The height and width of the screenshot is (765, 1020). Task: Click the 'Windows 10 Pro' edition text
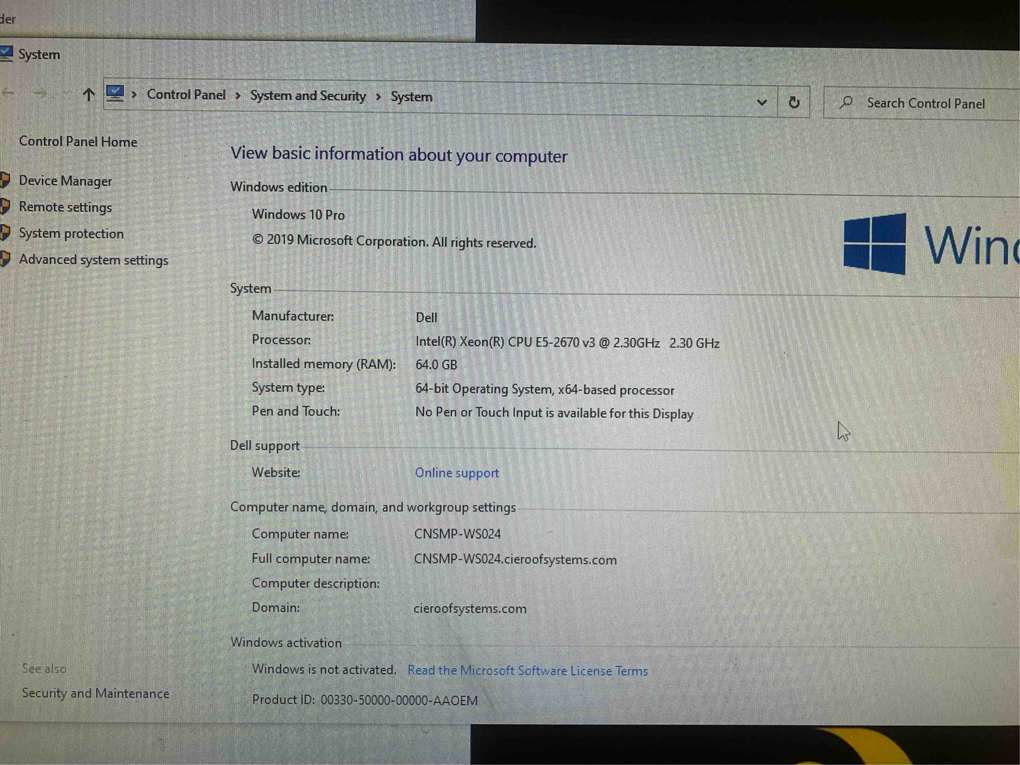(298, 215)
